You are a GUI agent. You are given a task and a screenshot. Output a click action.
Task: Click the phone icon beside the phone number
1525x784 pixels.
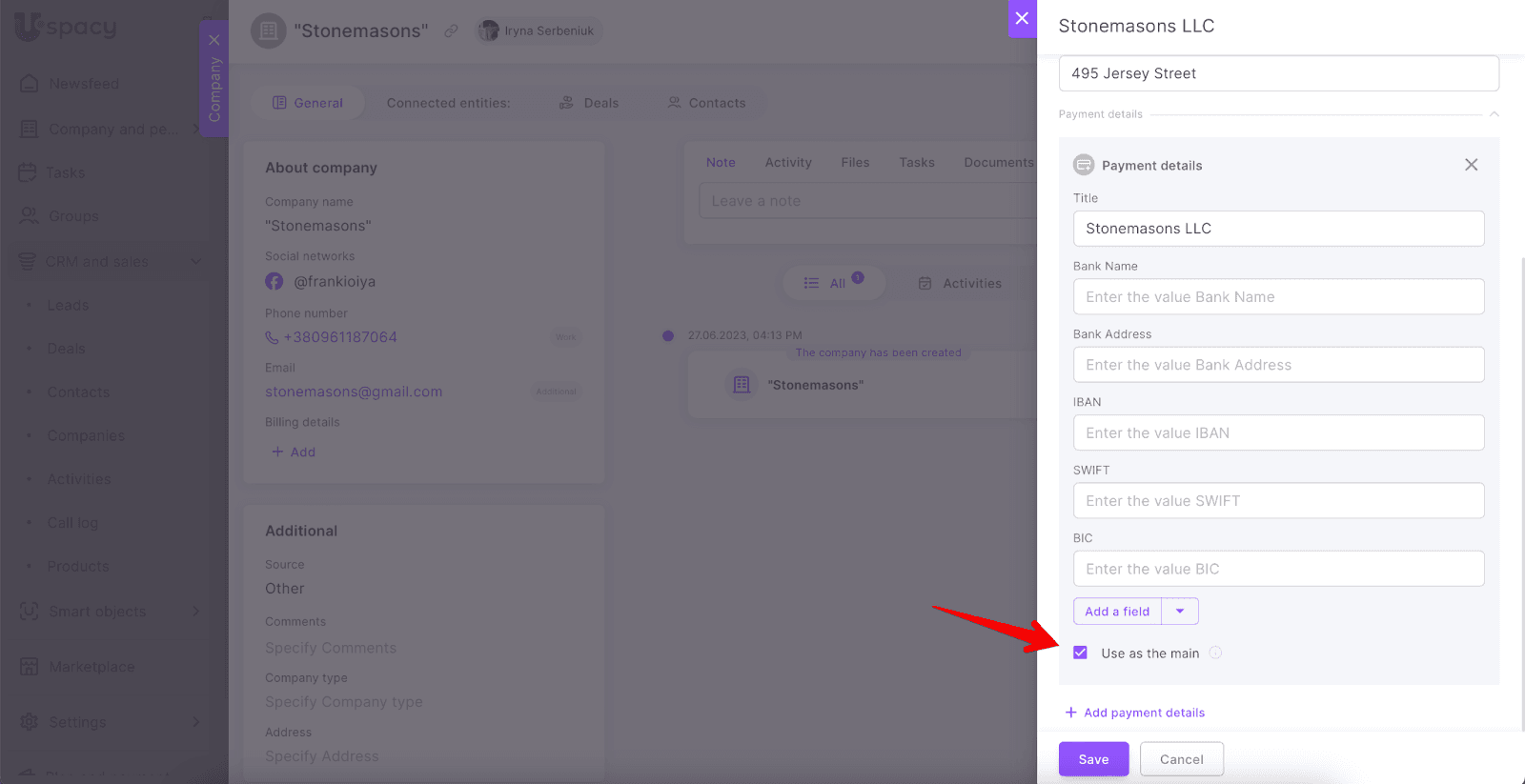(272, 337)
